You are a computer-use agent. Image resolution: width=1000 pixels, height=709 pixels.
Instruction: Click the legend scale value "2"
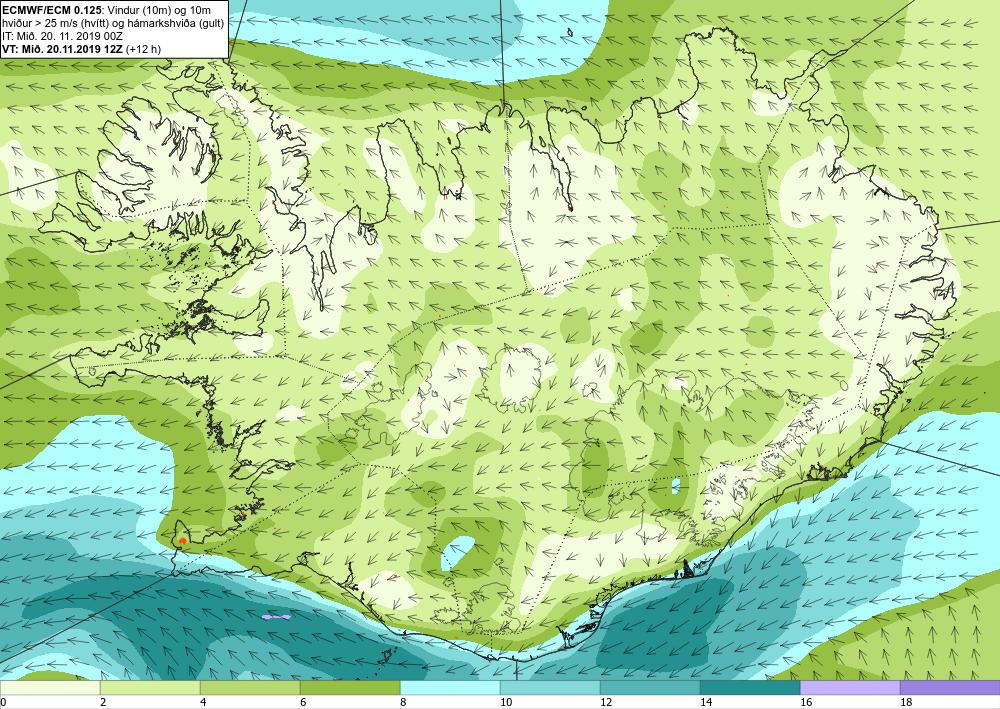103,703
